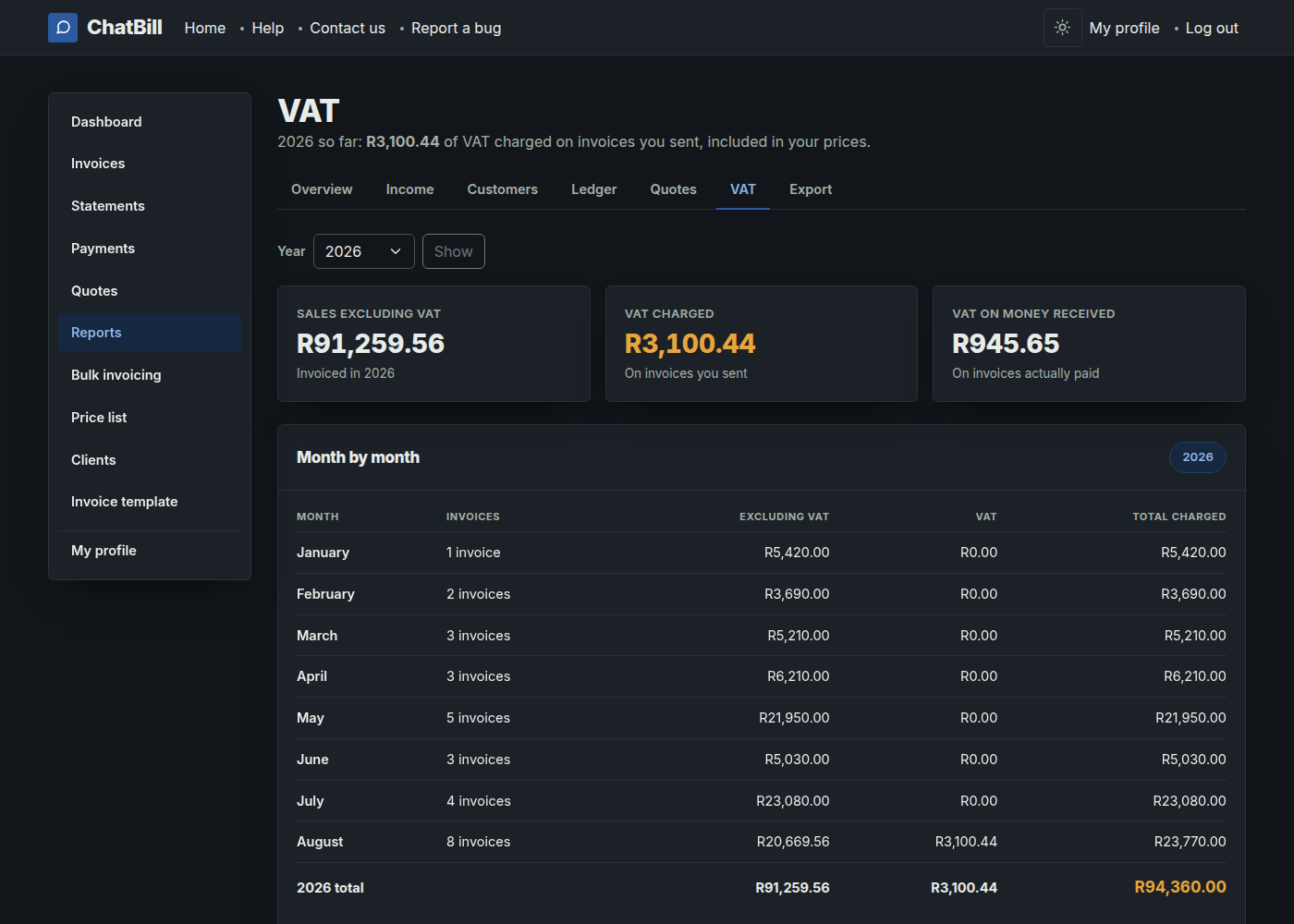Screen dimensions: 1294x924
Task: Click the TOTAL CHARGED column header
Action: pos(1179,517)
